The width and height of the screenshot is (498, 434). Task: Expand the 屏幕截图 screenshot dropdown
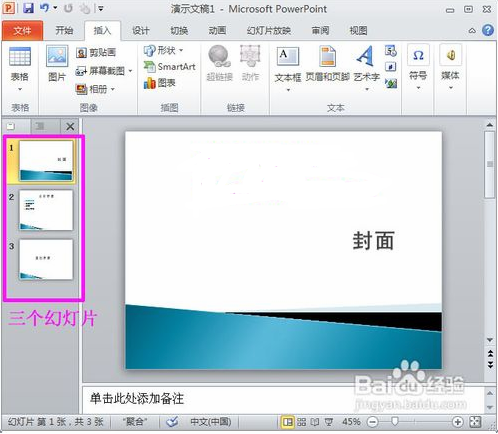130,71
